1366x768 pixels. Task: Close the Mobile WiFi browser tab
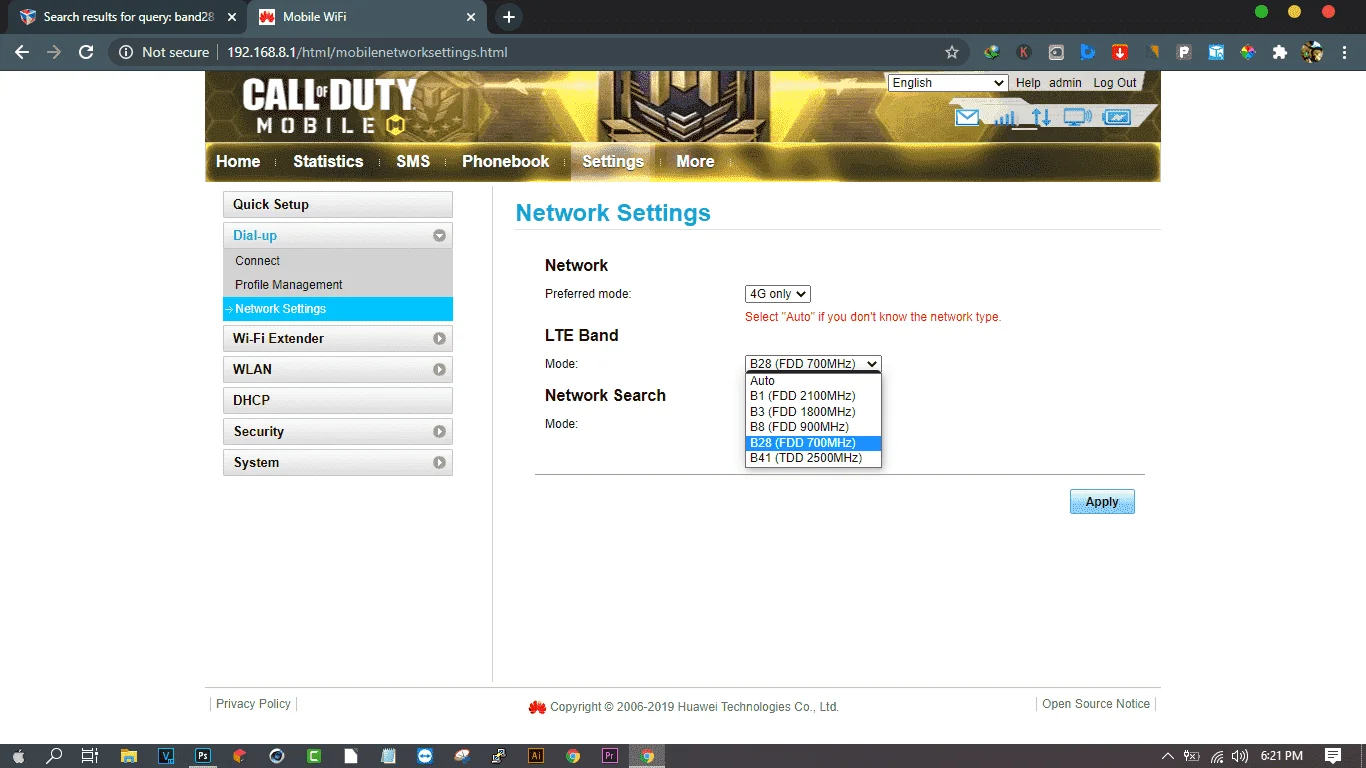click(472, 17)
